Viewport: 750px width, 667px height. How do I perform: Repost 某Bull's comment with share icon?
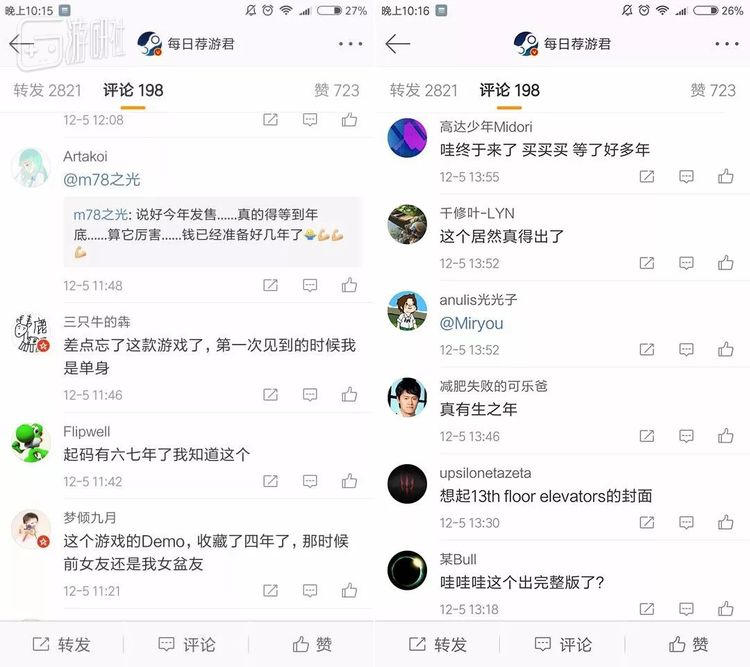click(x=647, y=609)
